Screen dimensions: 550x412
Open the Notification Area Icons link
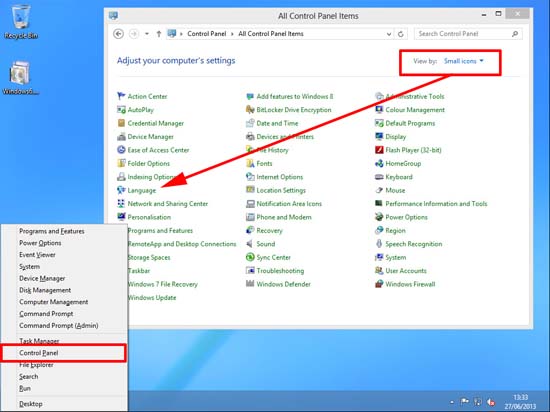(x=289, y=204)
